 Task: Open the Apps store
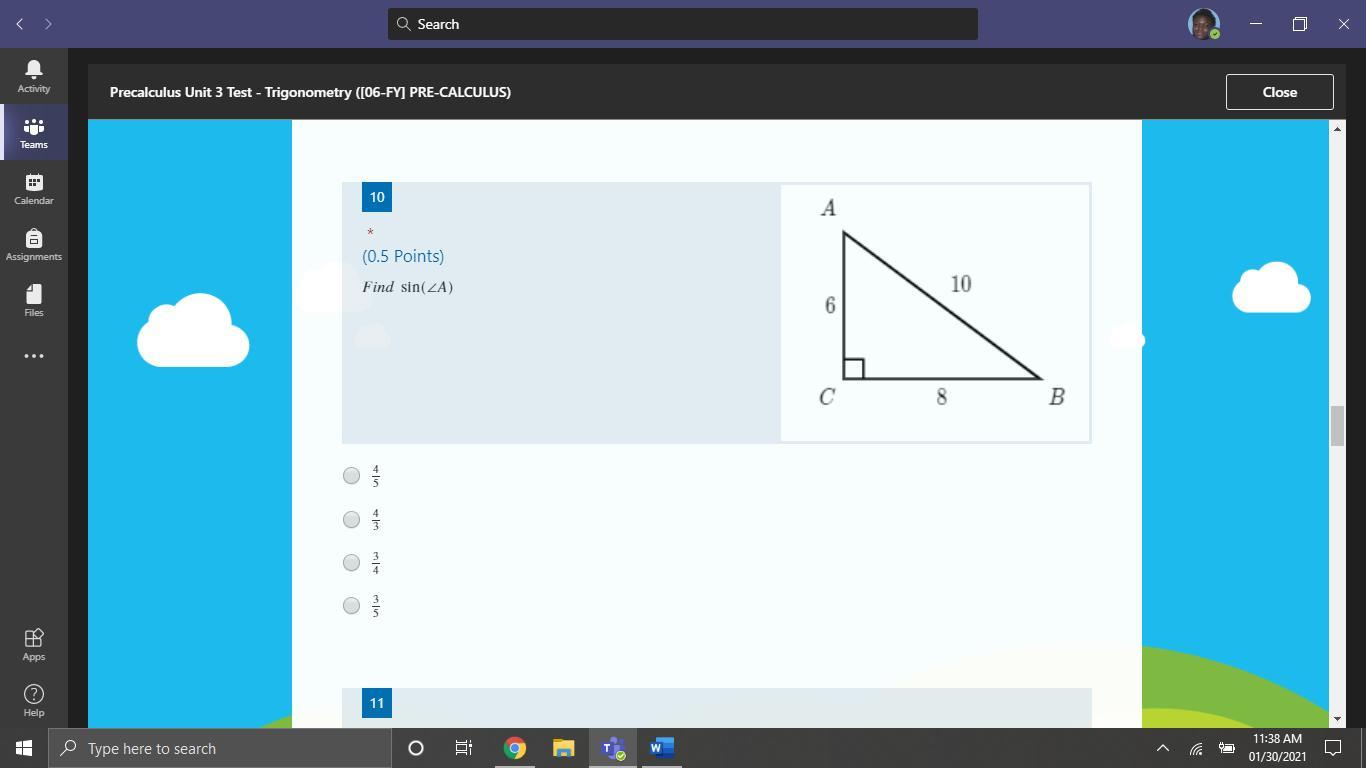[34, 644]
